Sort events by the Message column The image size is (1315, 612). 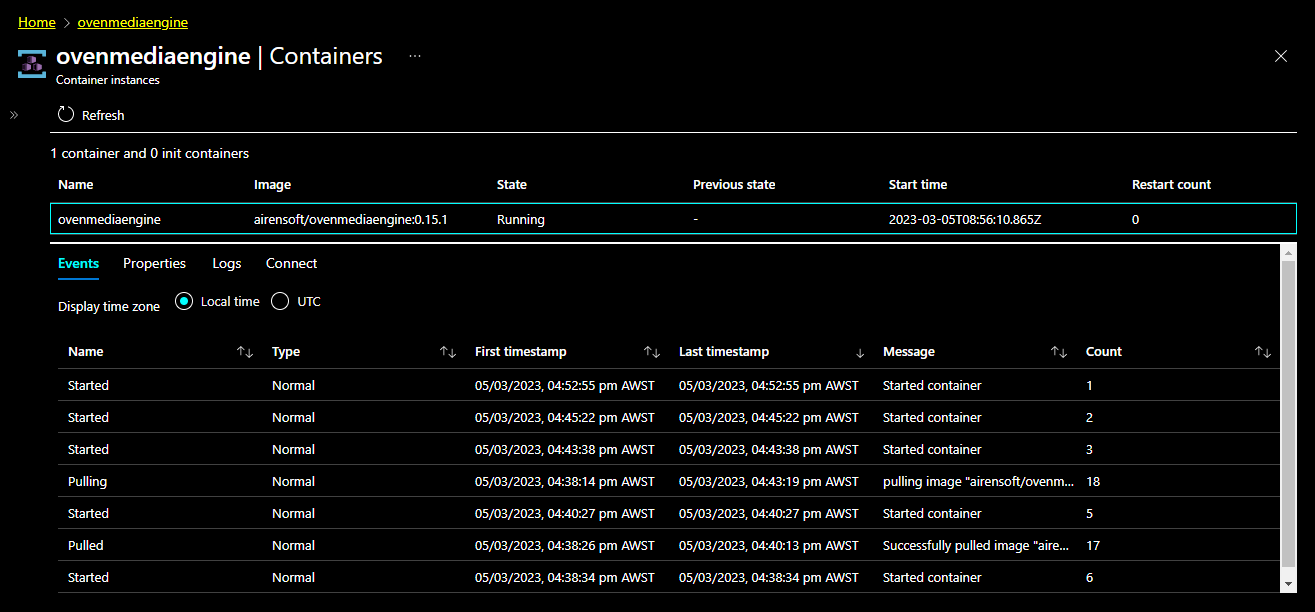tap(1059, 351)
